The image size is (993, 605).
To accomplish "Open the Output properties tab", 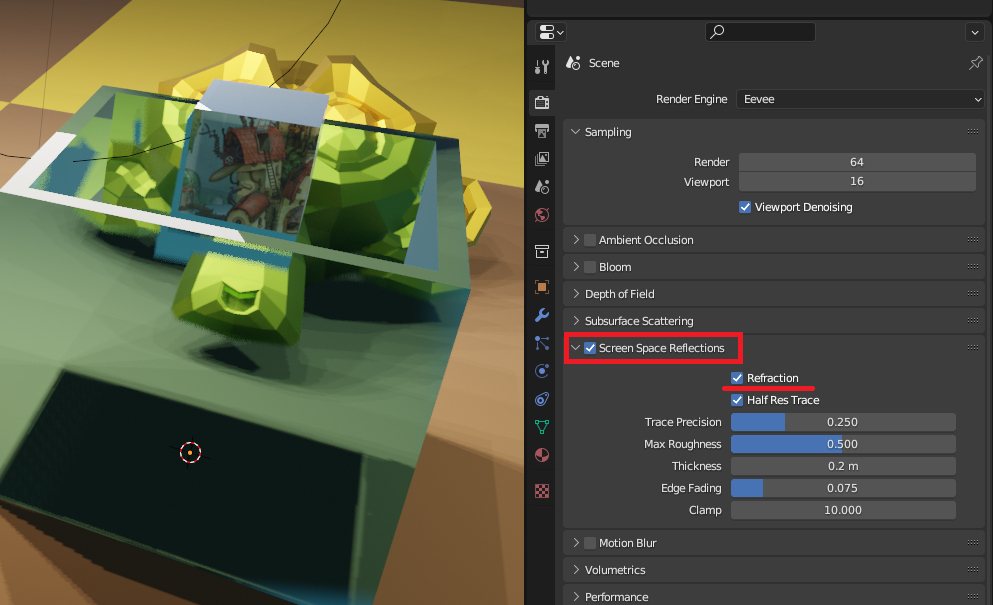I will (x=541, y=131).
